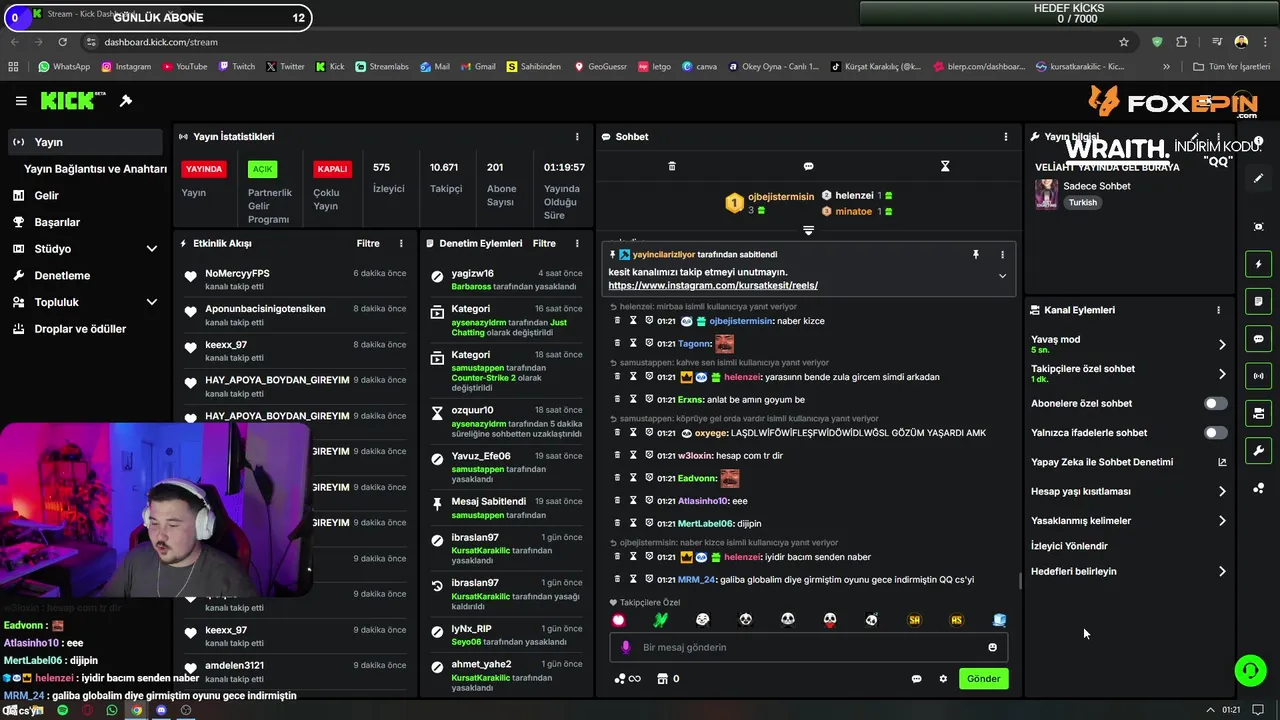Image resolution: width=1280 pixels, height=720 pixels.
Task: Open Hedefleri belirleyin arrow
Action: (1222, 572)
